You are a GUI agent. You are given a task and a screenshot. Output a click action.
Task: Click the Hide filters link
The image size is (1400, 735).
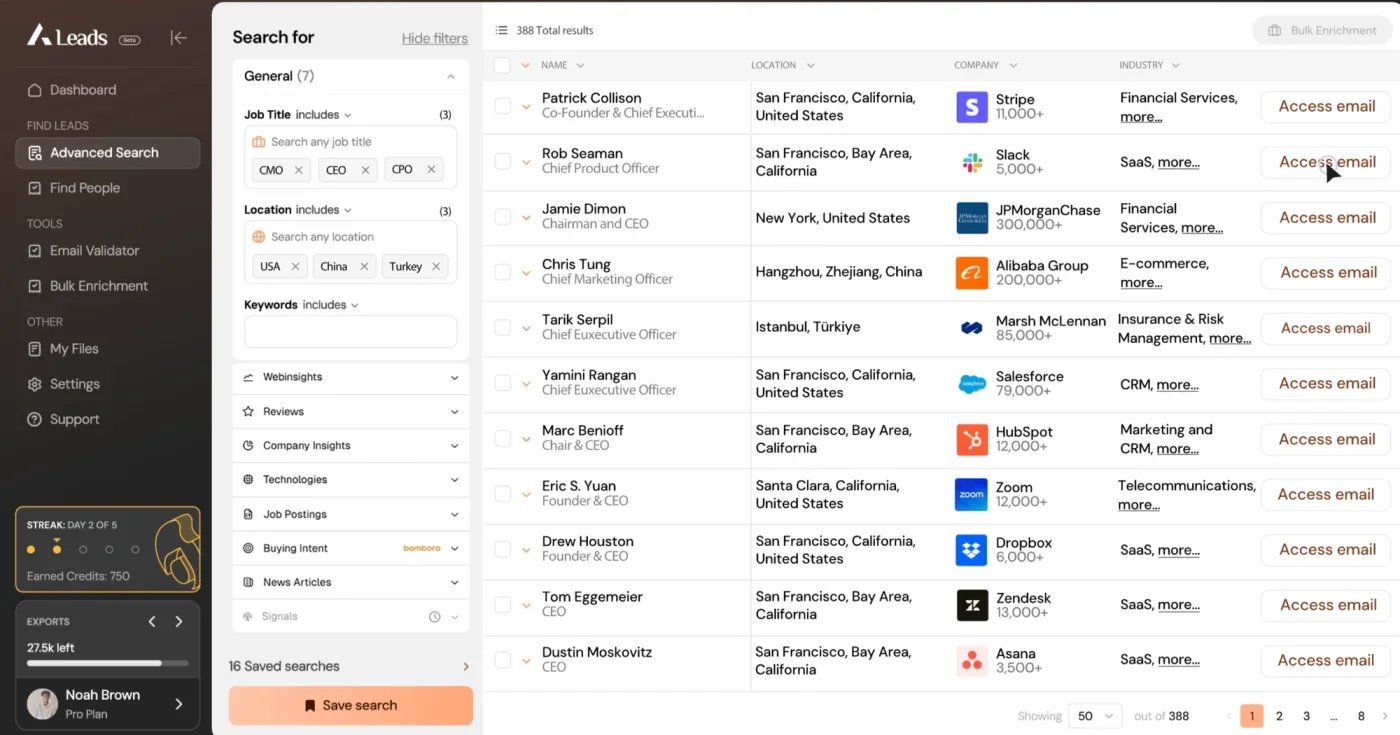click(x=435, y=38)
